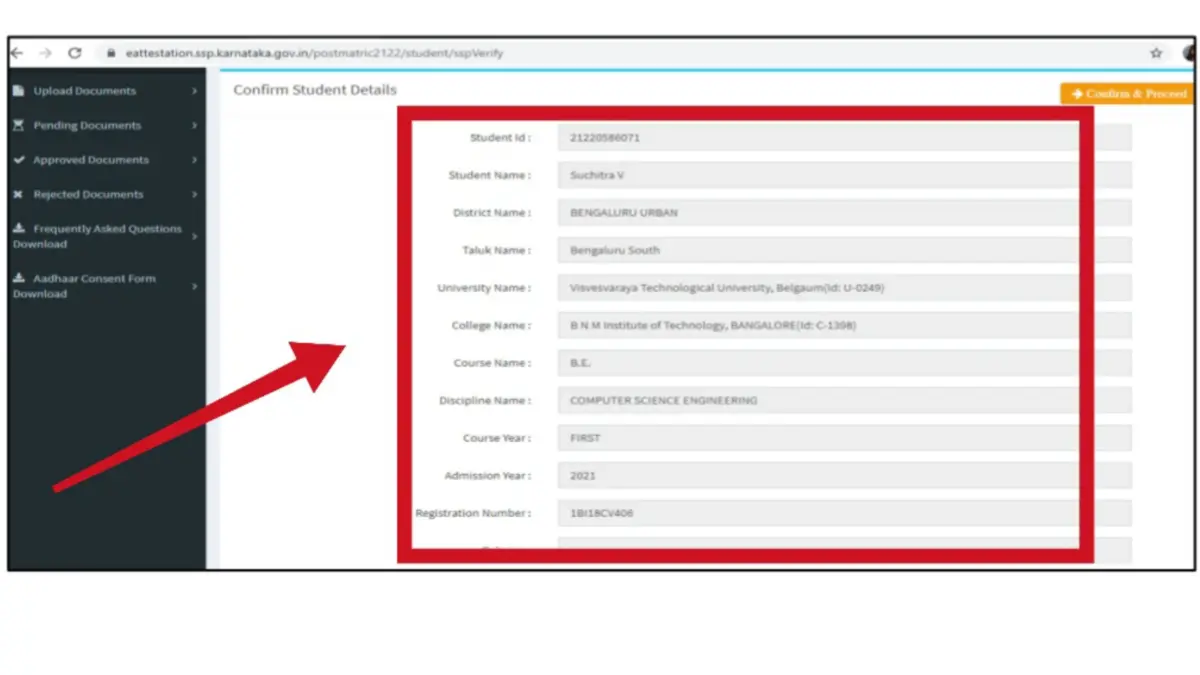Expand Upload Documents menu chevron
This screenshot has width=1200, height=675.
(x=194, y=91)
